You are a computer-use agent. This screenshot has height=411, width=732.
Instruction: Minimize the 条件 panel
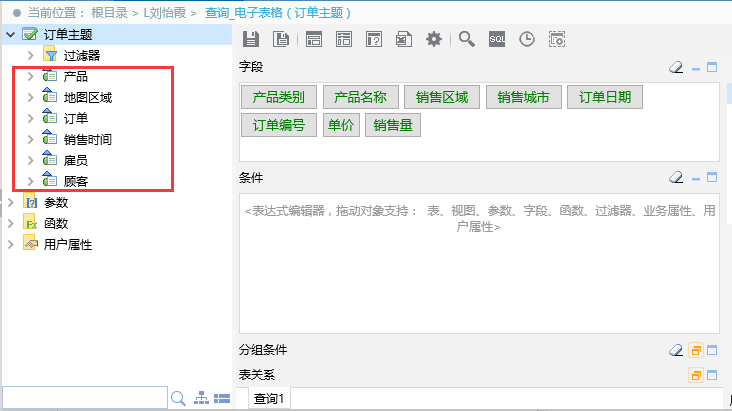(x=696, y=178)
